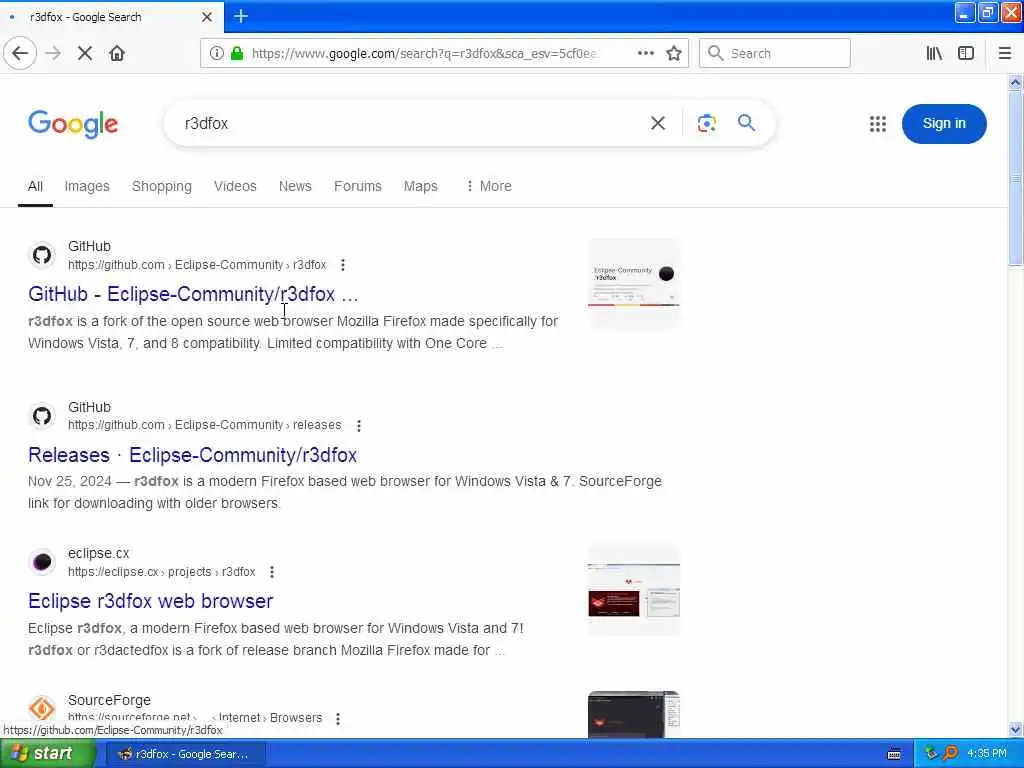Image resolution: width=1024 pixels, height=768 pixels.
Task: Click the eclipse.cx site favicon
Action: point(42,562)
